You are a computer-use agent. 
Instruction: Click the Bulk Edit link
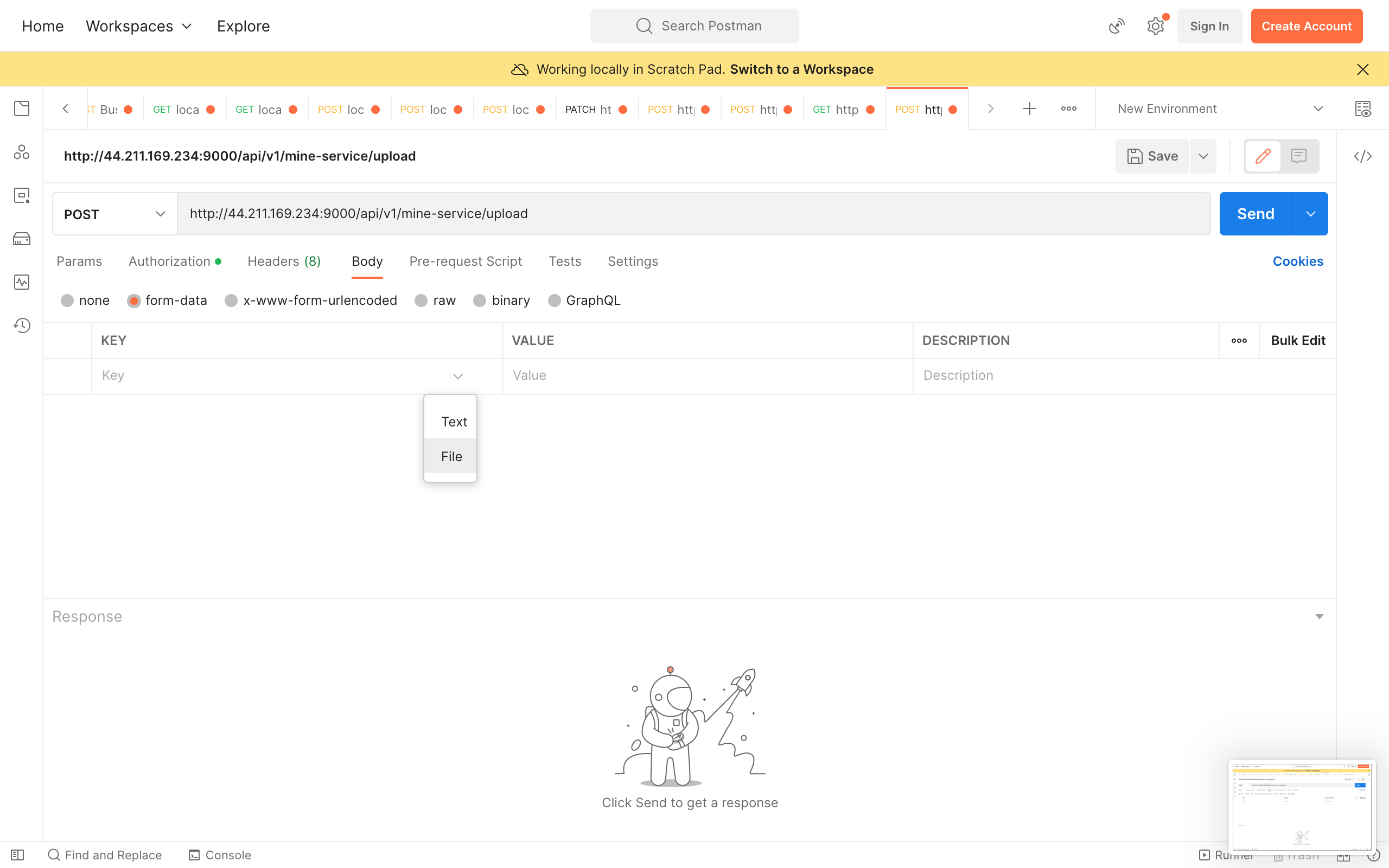[1298, 341]
